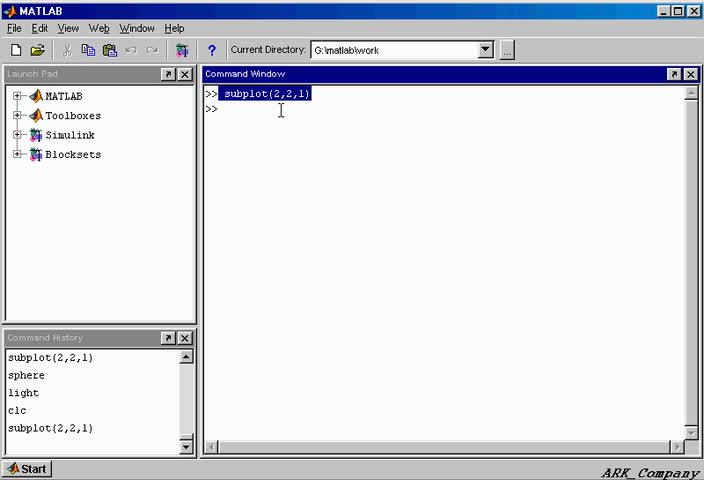Open the Window menu
704x480 pixels.
tap(137, 28)
